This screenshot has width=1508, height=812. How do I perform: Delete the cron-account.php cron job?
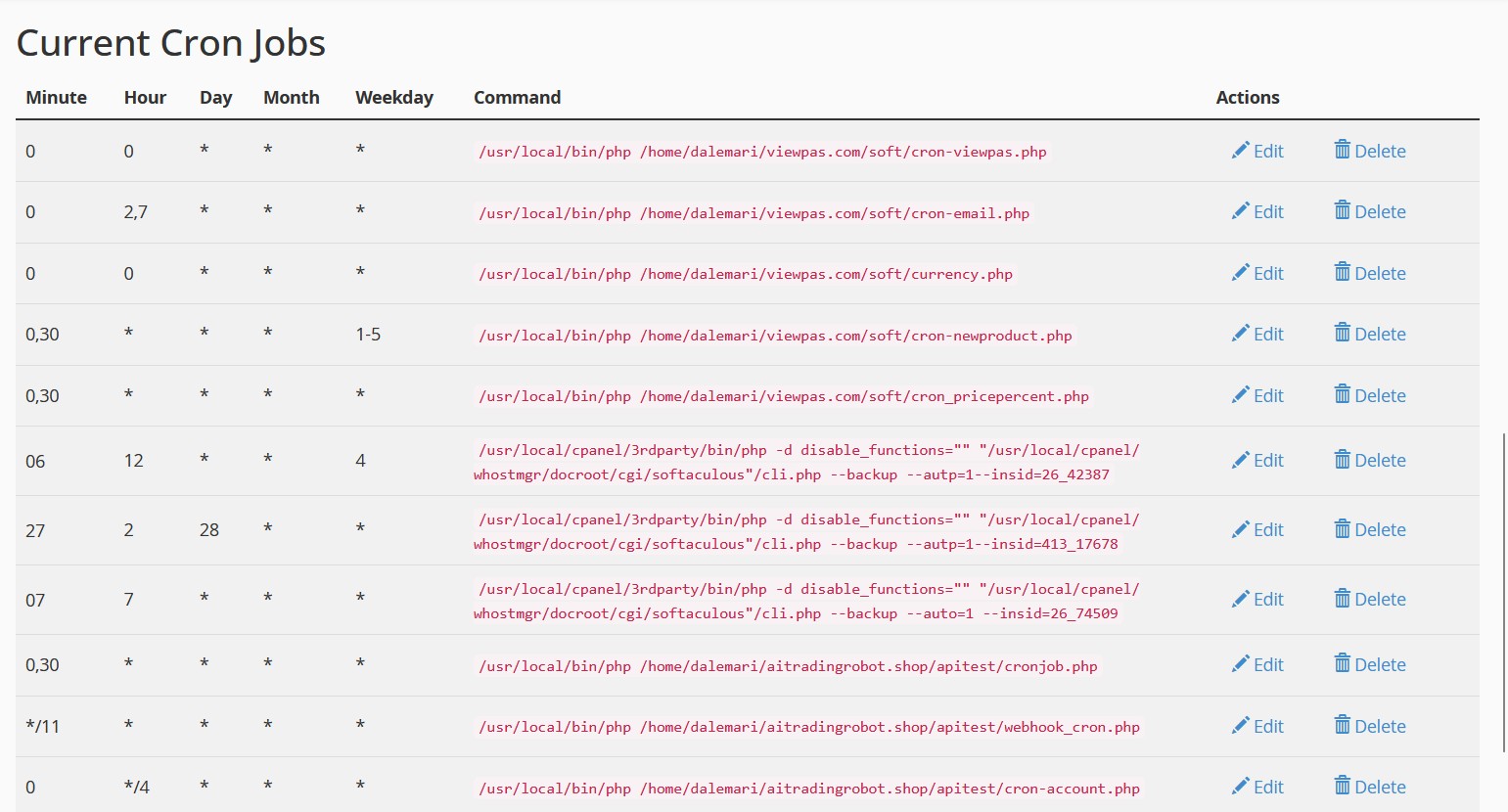point(1370,787)
